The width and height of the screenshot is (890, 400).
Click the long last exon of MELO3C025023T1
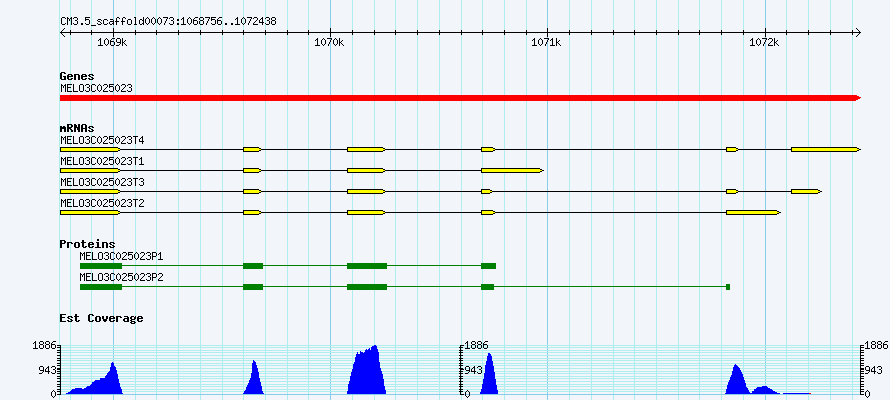click(x=513, y=170)
